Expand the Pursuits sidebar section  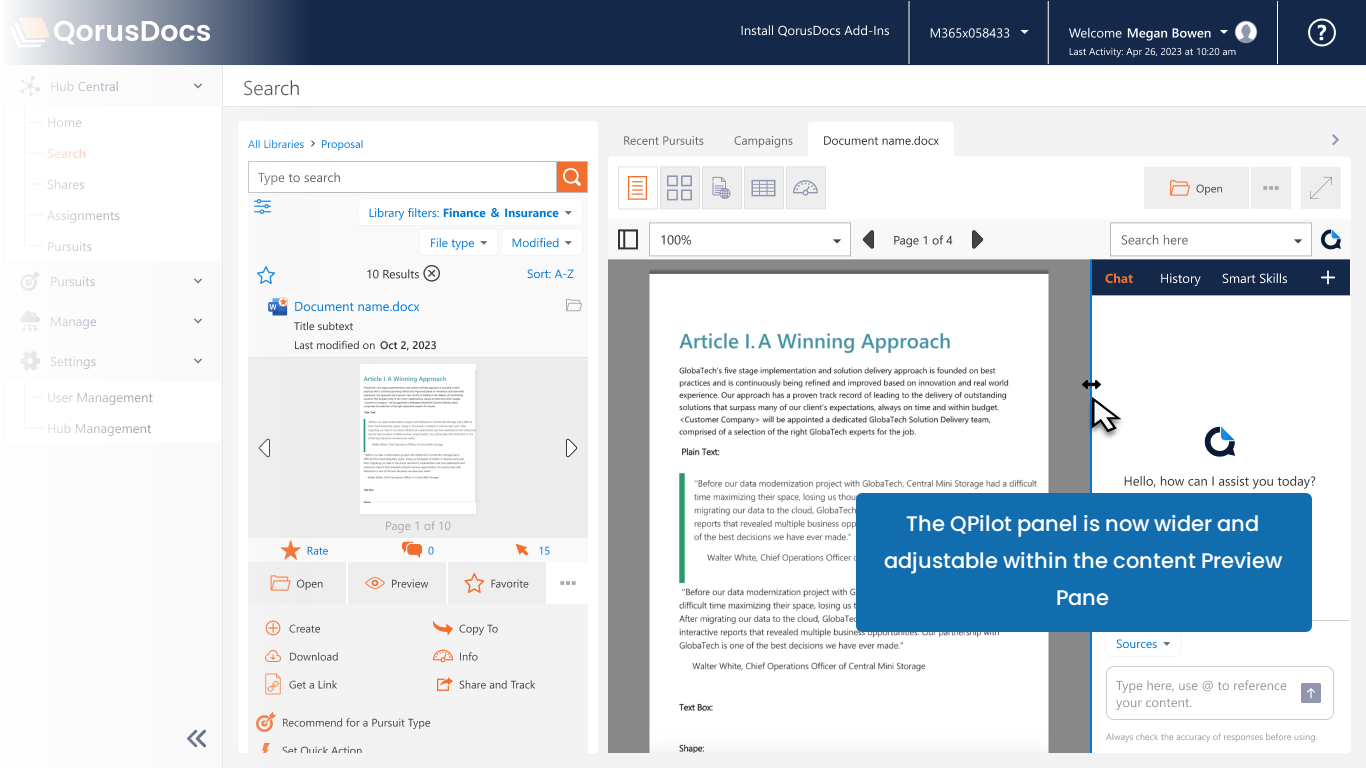[x=198, y=281]
